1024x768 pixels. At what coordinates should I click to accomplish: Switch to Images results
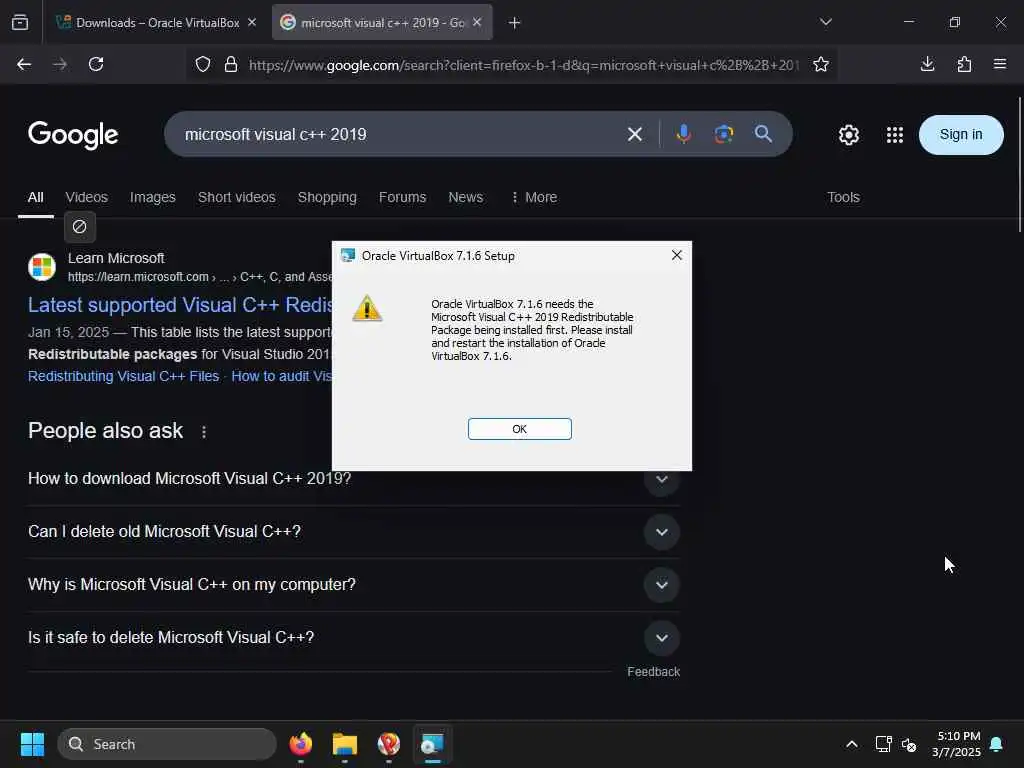tap(152, 197)
